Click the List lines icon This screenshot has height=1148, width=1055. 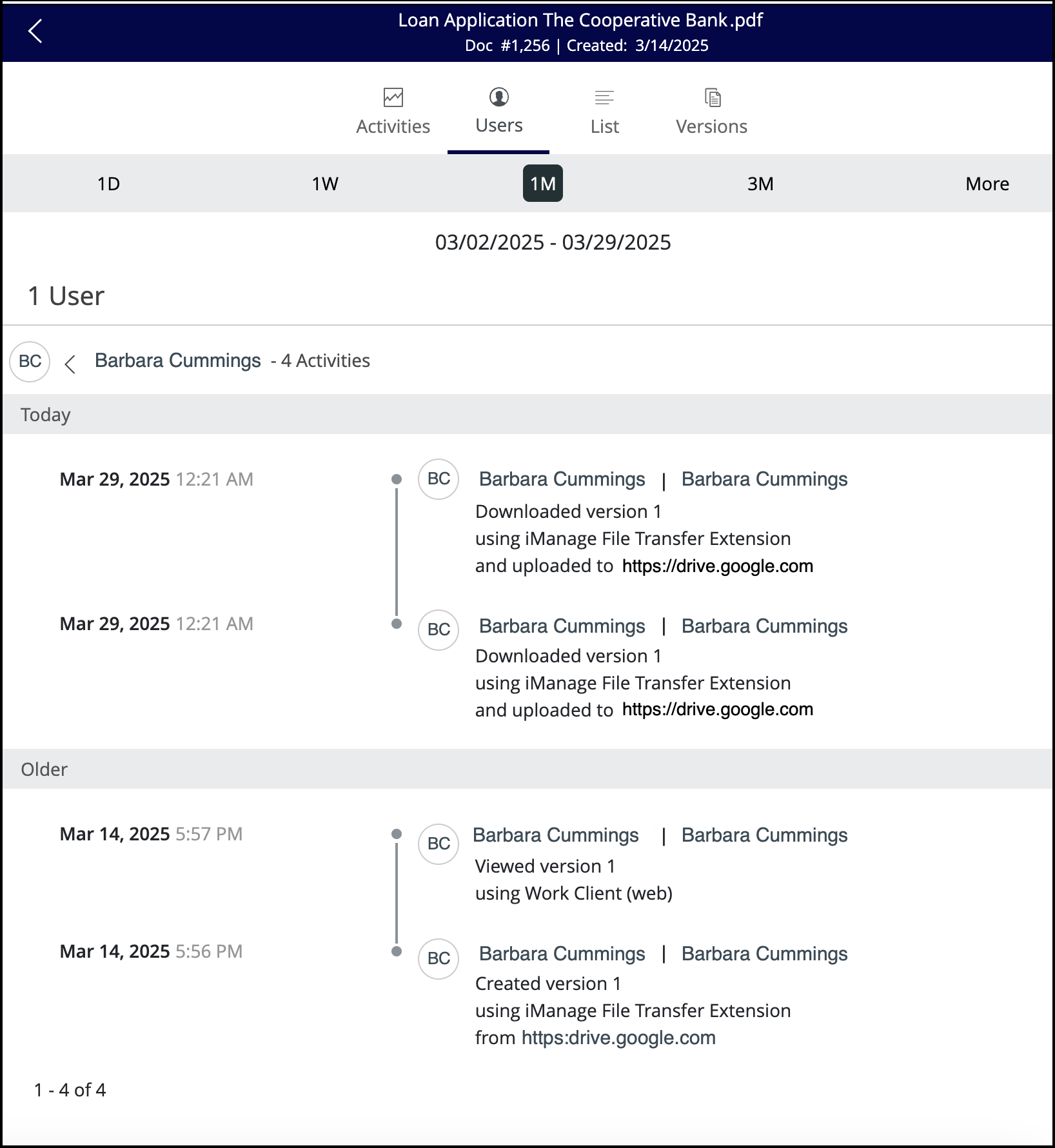tap(604, 97)
